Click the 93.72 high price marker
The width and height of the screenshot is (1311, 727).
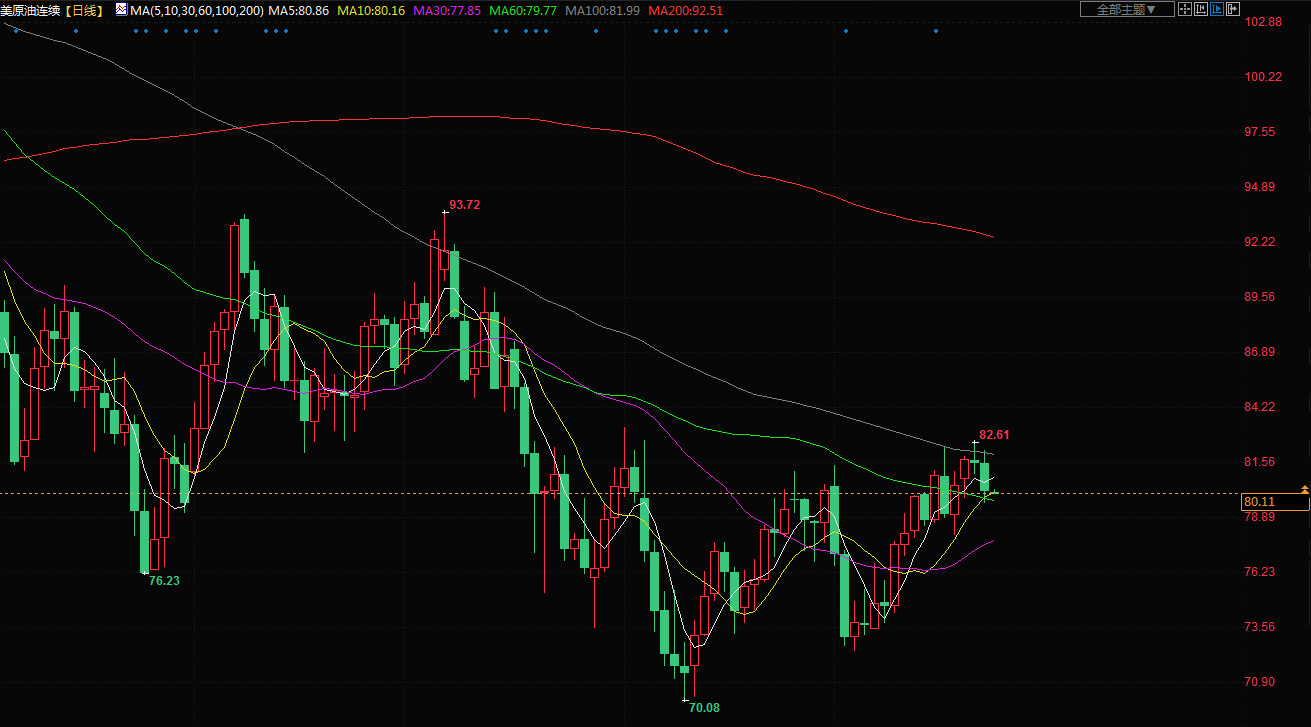click(464, 205)
